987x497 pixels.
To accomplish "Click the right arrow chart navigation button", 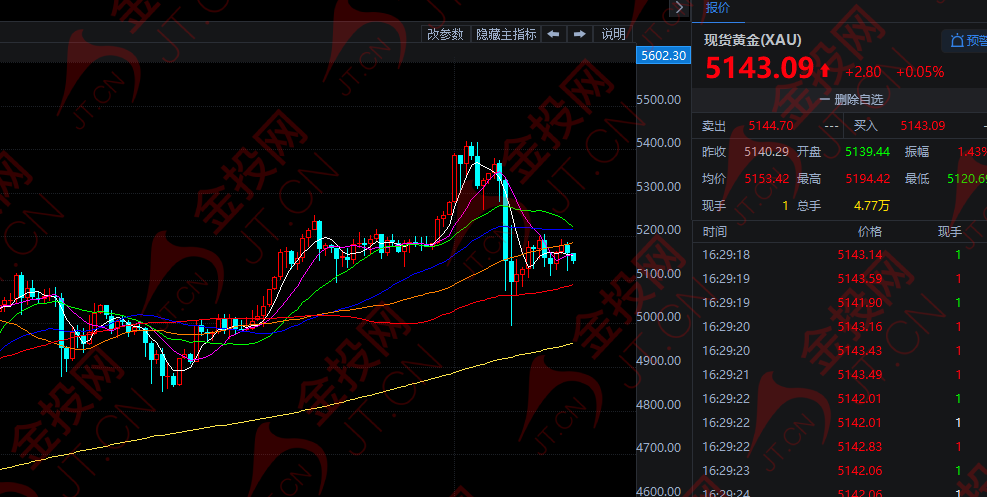I will (580, 34).
